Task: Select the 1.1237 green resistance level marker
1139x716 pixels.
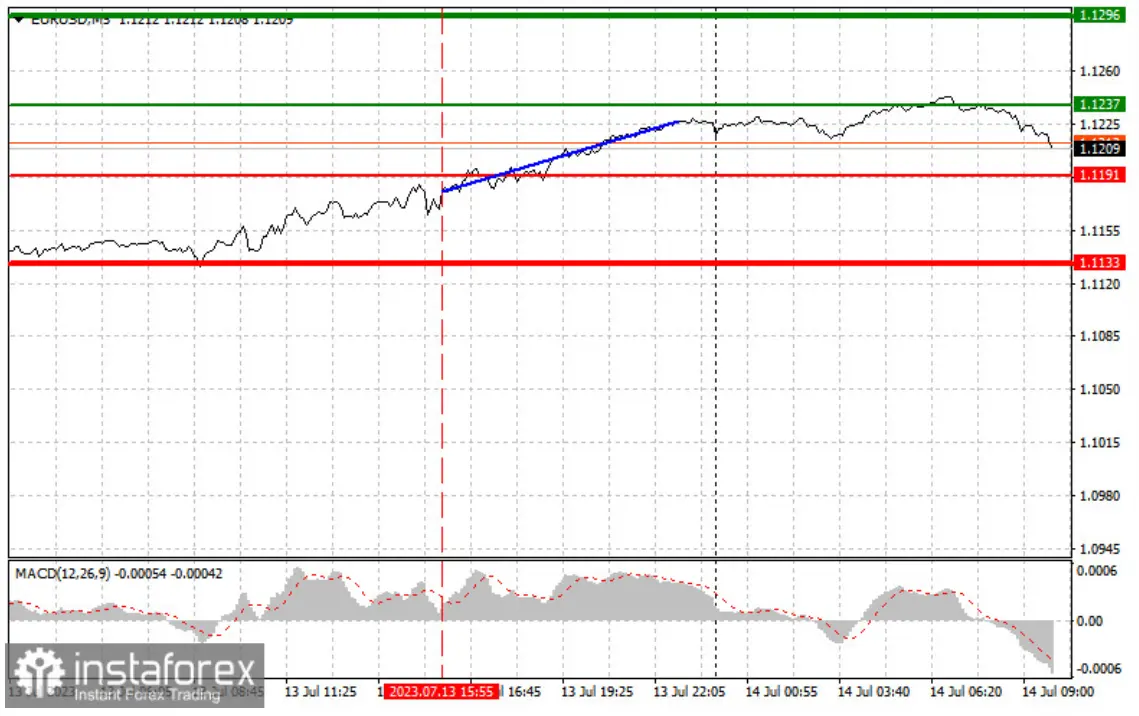Action: (1100, 103)
